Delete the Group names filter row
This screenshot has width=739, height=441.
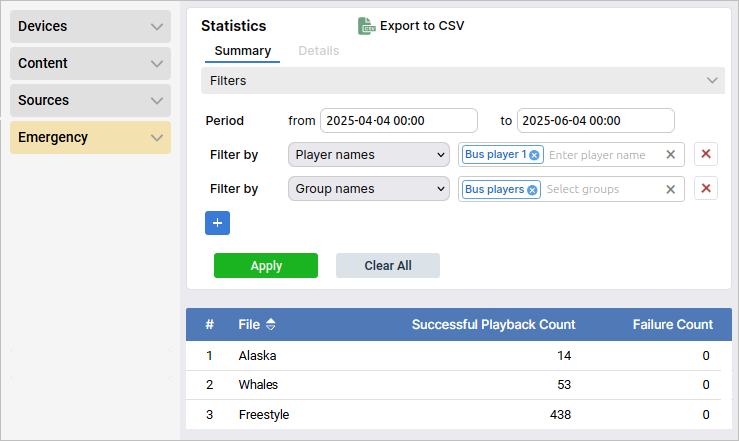[706, 189]
